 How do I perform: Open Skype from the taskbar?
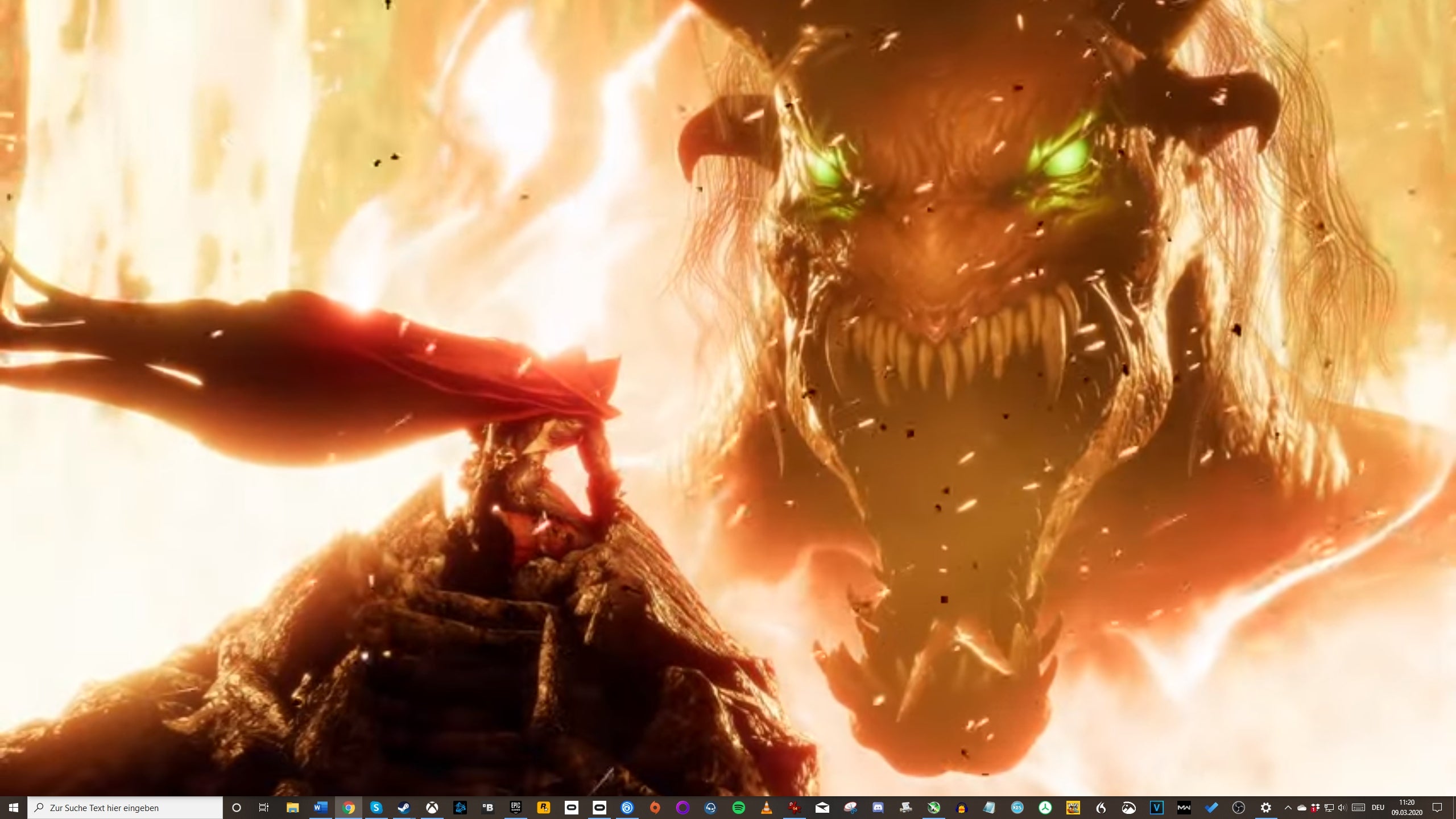(376, 808)
